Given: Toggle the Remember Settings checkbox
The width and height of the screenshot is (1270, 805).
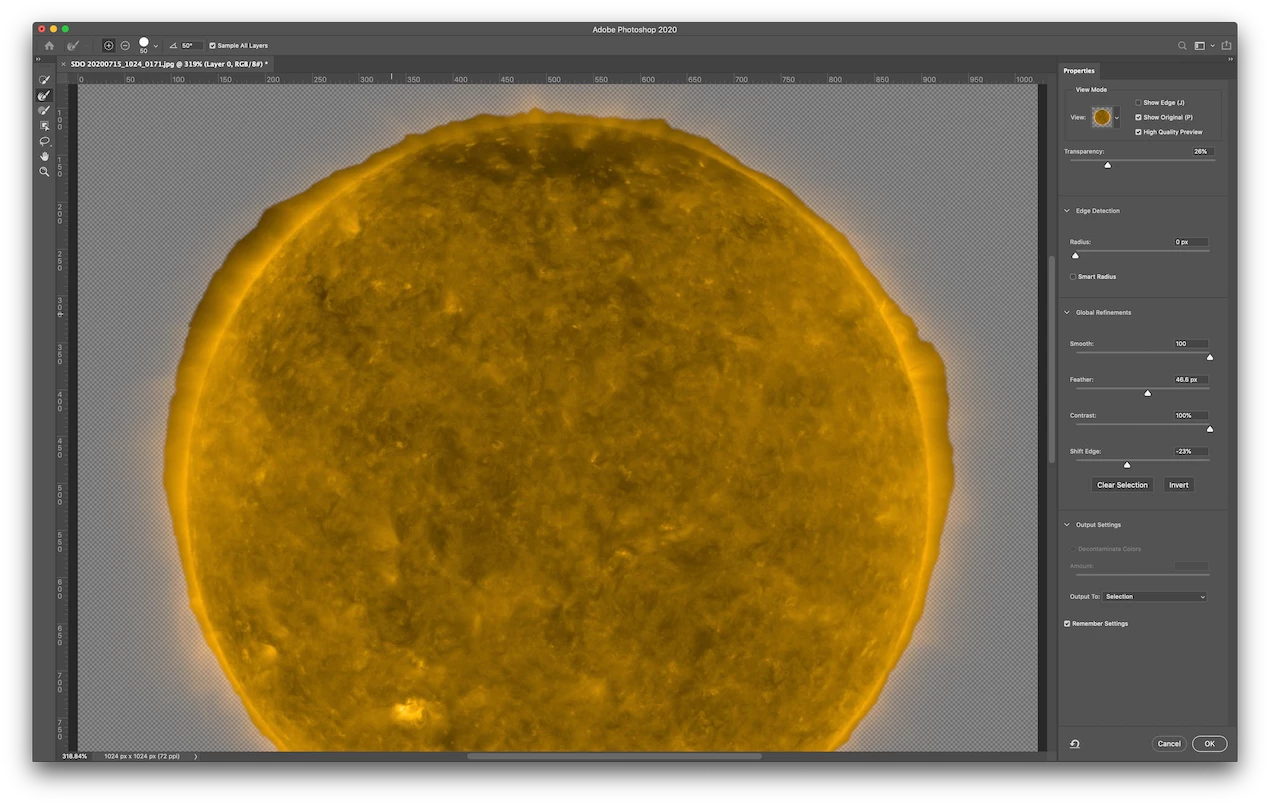Looking at the screenshot, I should tap(1067, 624).
